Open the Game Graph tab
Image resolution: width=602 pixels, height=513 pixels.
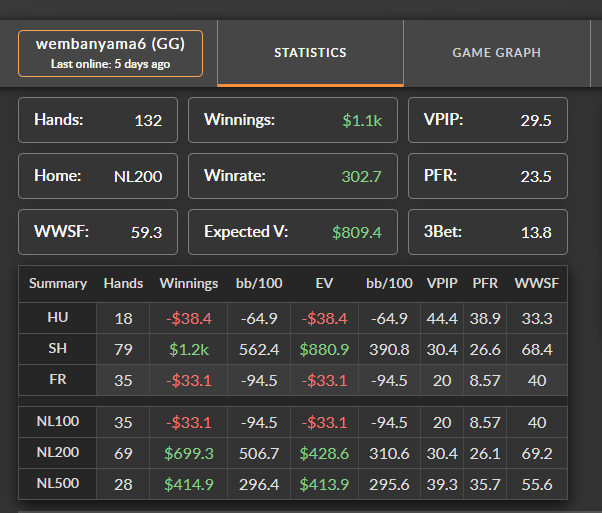pyautogui.click(x=496, y=53)
